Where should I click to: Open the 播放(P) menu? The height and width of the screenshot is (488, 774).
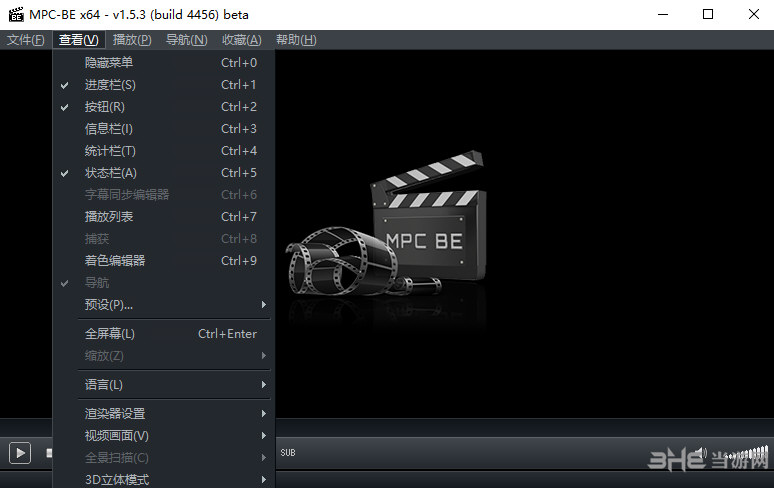click(132, 39)
